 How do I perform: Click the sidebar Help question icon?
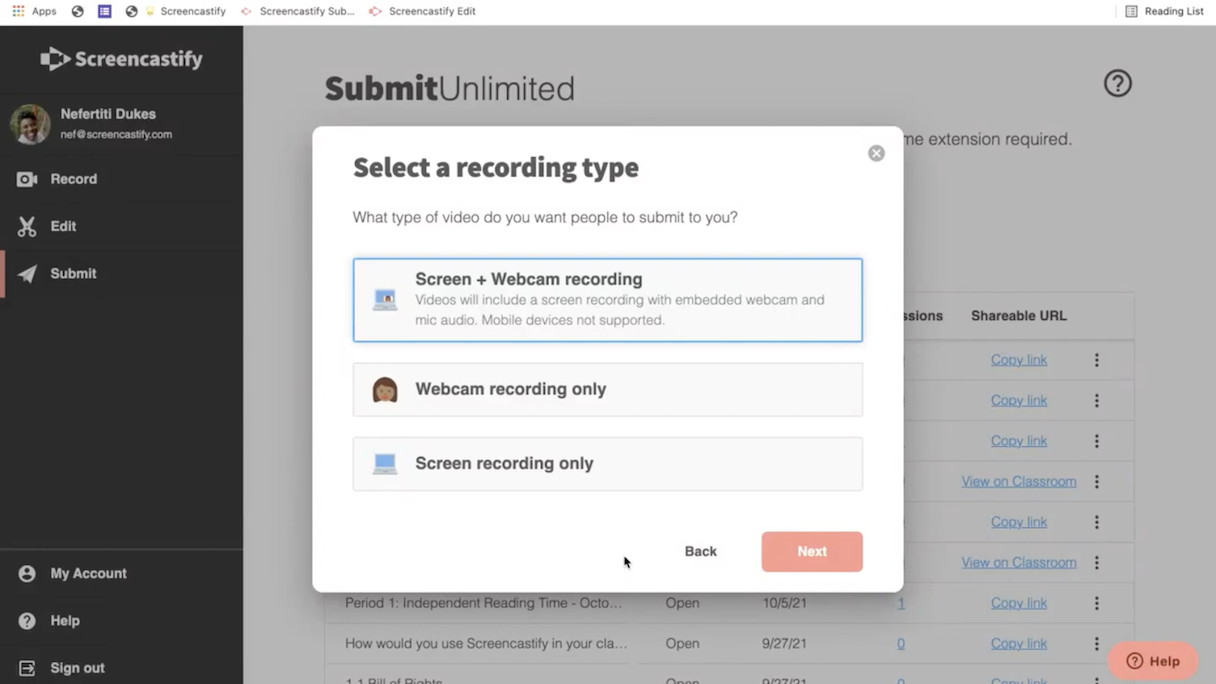[27, 621]
